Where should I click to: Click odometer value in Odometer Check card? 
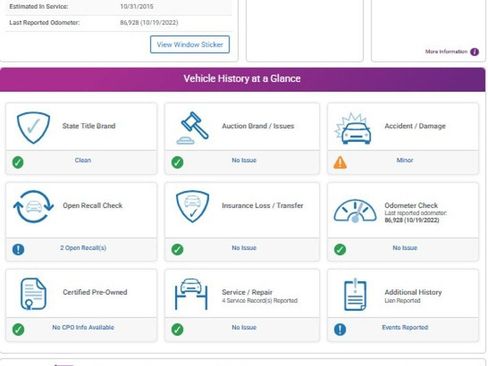pos(412,220)
